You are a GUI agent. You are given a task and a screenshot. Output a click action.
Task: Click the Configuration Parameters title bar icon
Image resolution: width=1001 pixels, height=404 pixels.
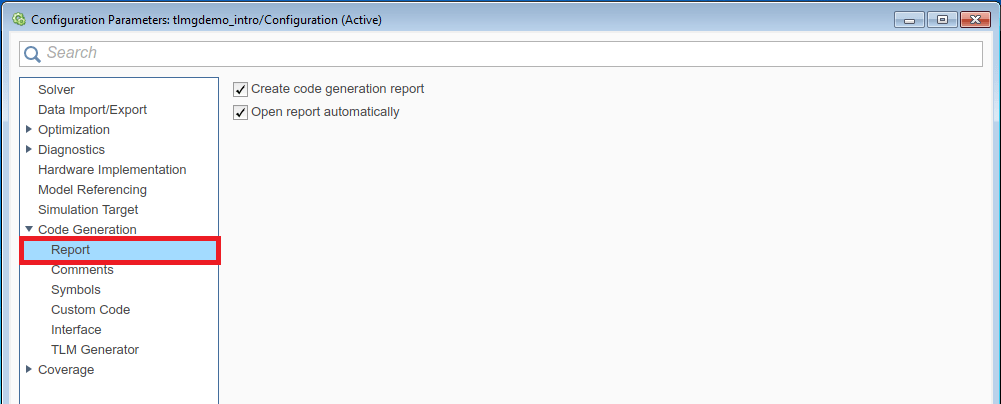coord(18,19)
